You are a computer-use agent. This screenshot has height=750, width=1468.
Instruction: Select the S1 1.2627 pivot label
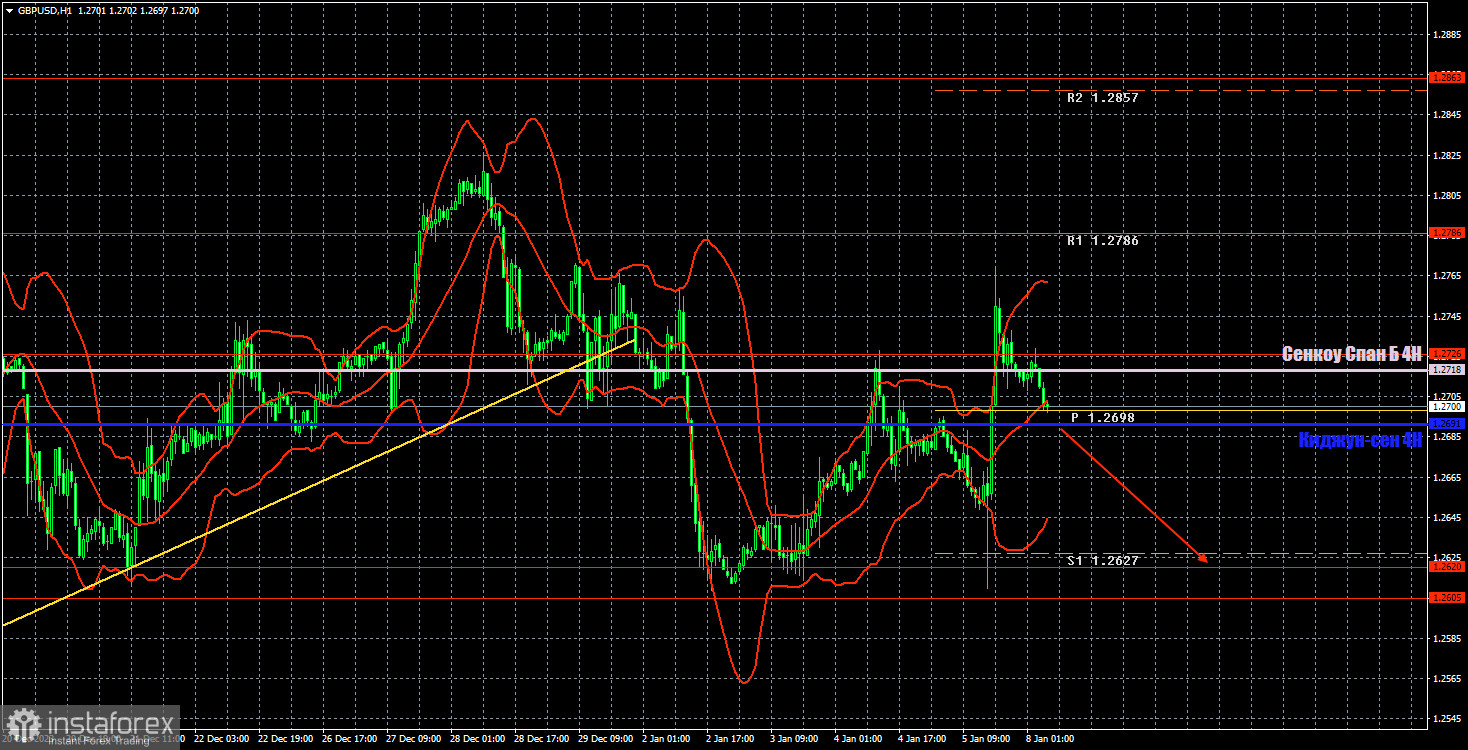point(1102,561)
